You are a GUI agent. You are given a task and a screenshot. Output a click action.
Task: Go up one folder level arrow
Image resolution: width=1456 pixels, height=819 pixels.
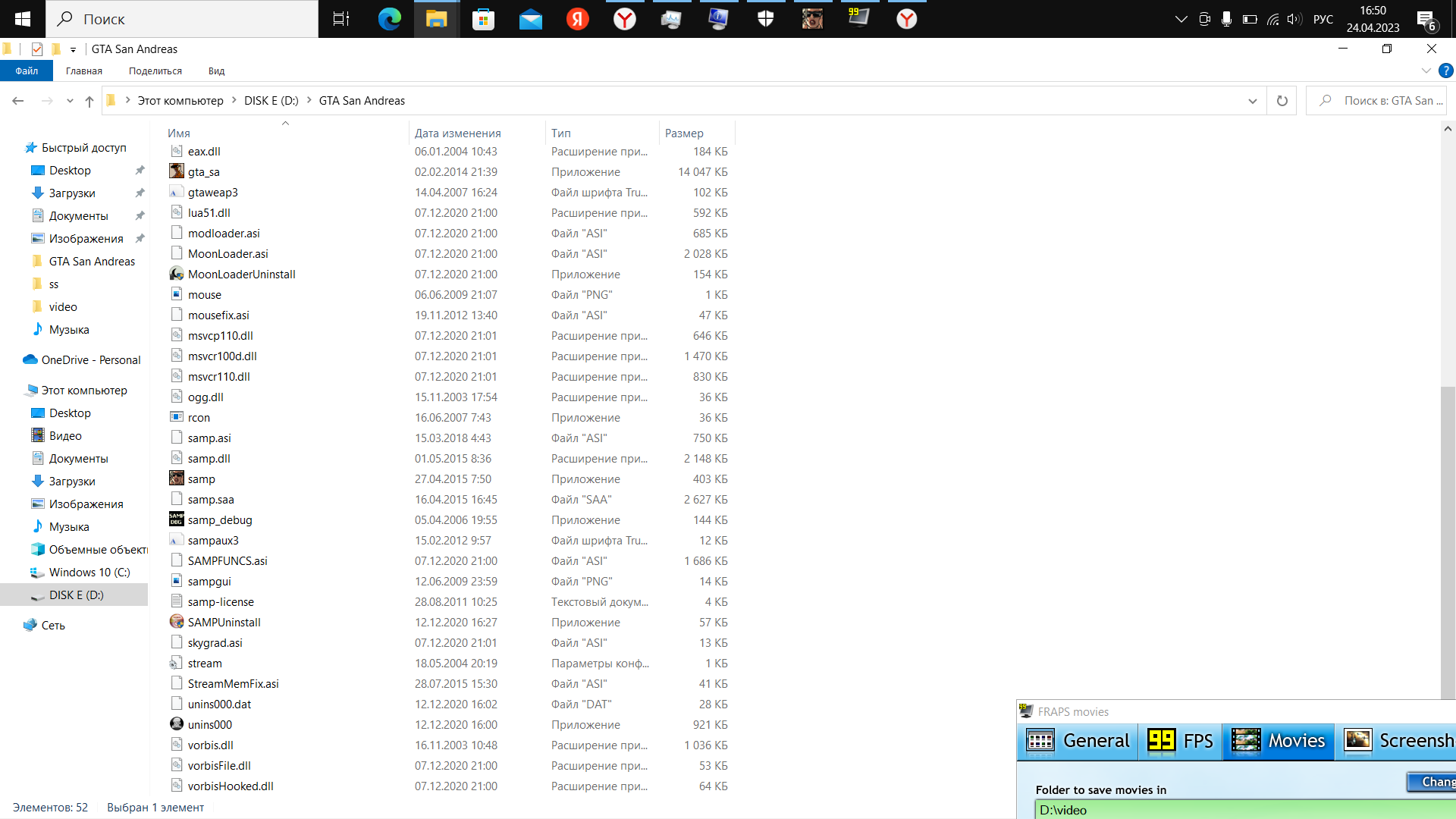[89, 101]
